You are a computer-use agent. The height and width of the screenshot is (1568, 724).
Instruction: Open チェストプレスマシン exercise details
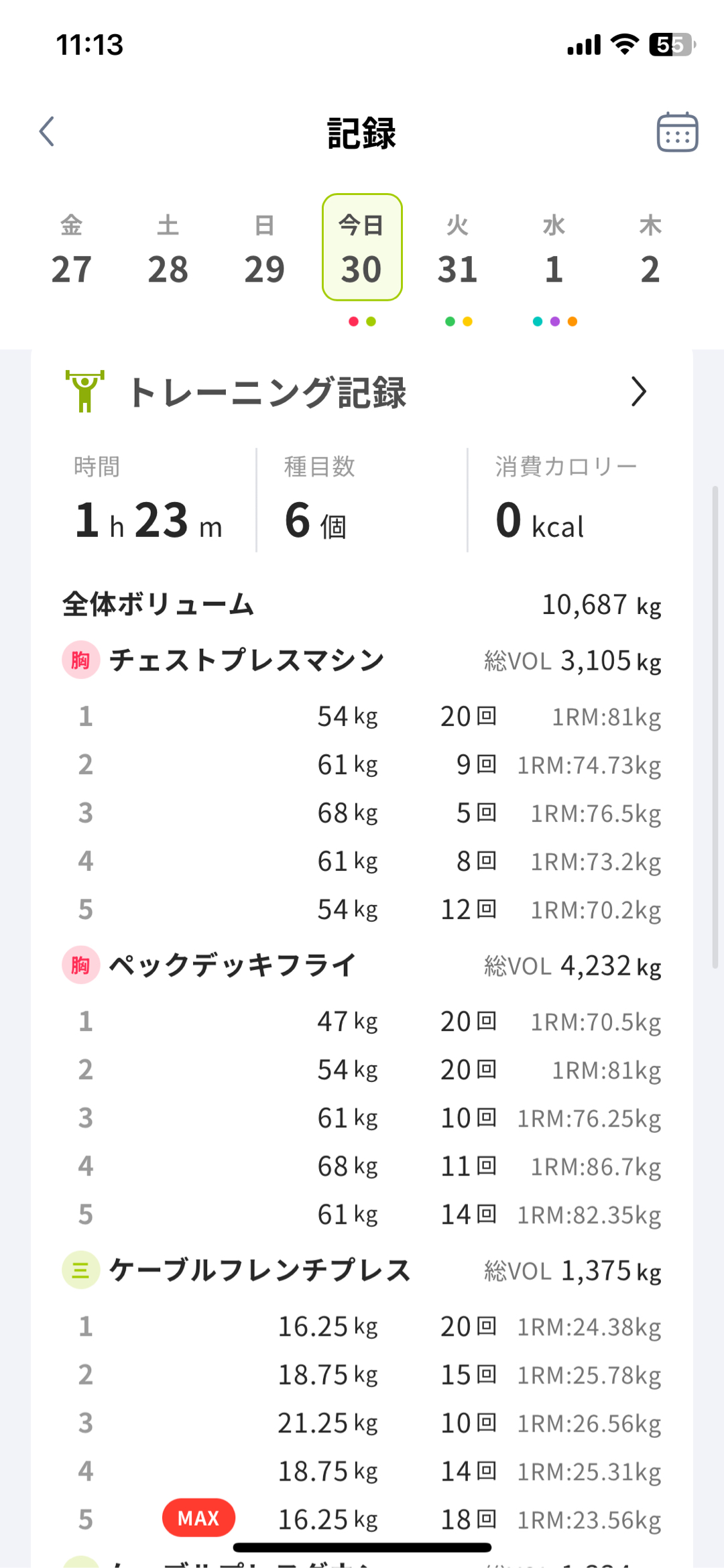[247, 660]
